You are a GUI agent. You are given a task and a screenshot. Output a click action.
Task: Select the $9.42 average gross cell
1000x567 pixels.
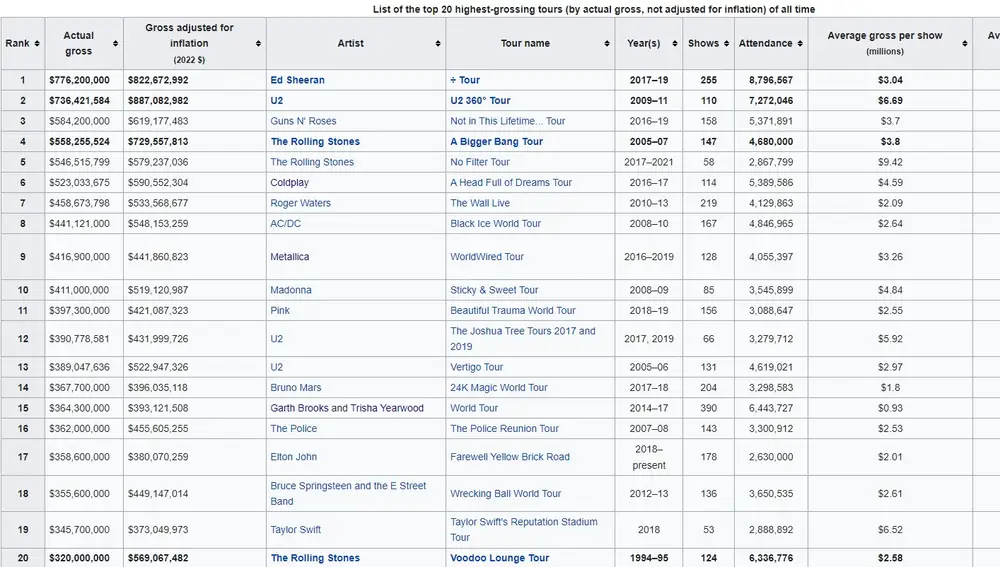point(890,162)
